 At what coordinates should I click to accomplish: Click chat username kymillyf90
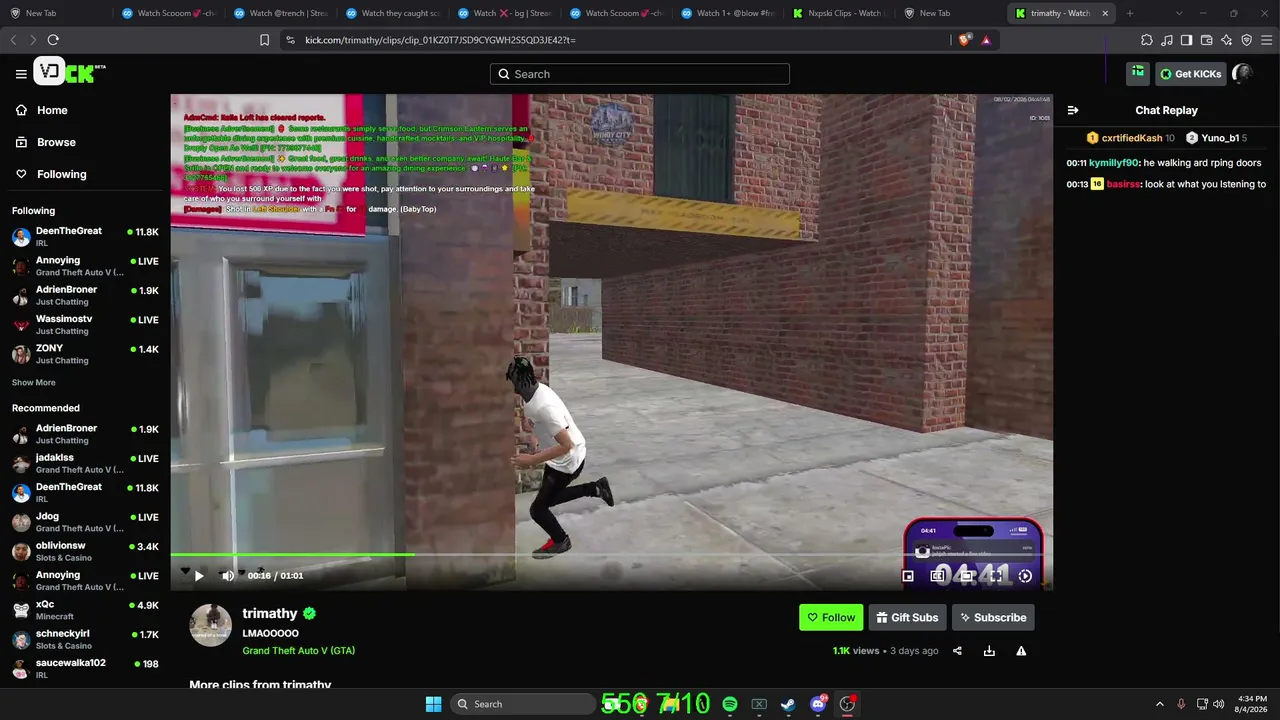(1114, 163)
